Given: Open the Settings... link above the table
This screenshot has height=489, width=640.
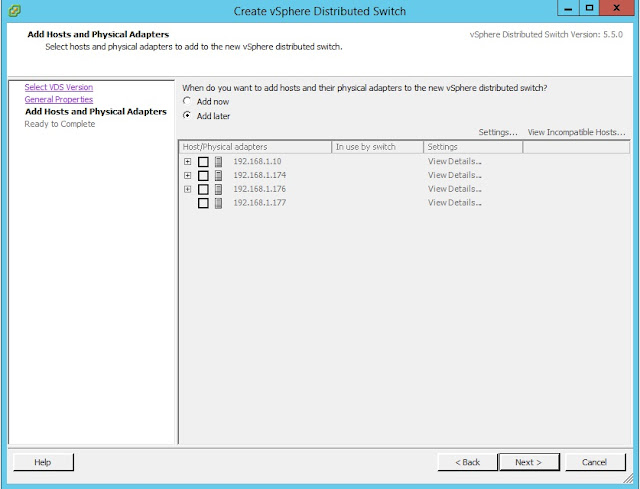Looking at the screenshot, I should click(x=498, y=132).
